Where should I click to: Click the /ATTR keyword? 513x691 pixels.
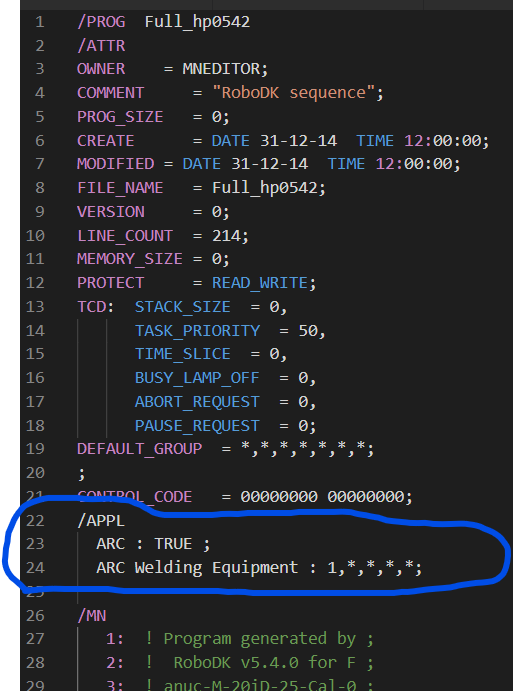(x=101, y=45)
